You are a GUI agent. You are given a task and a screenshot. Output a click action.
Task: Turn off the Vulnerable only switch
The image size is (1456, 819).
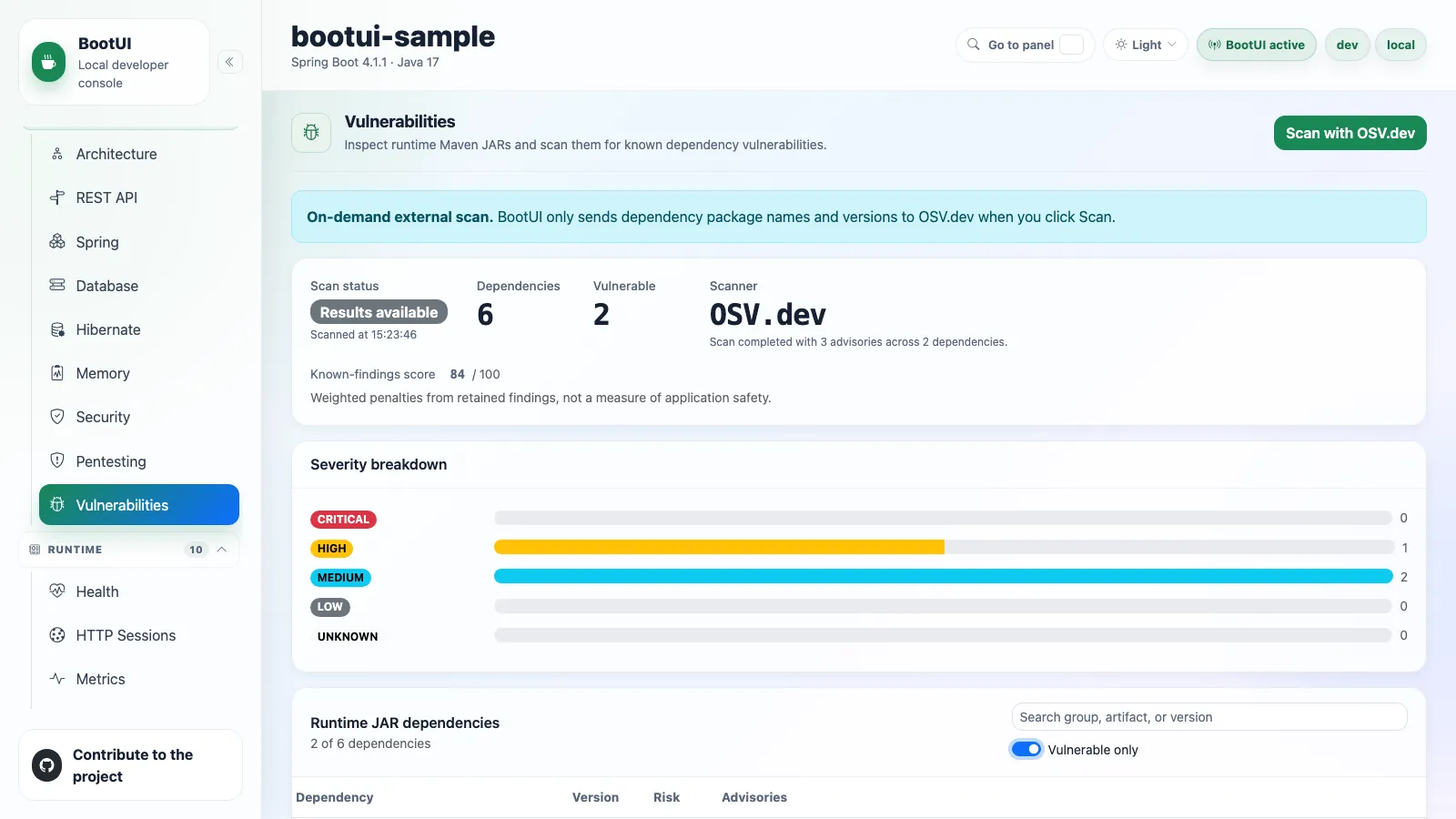click(1026, 749)
